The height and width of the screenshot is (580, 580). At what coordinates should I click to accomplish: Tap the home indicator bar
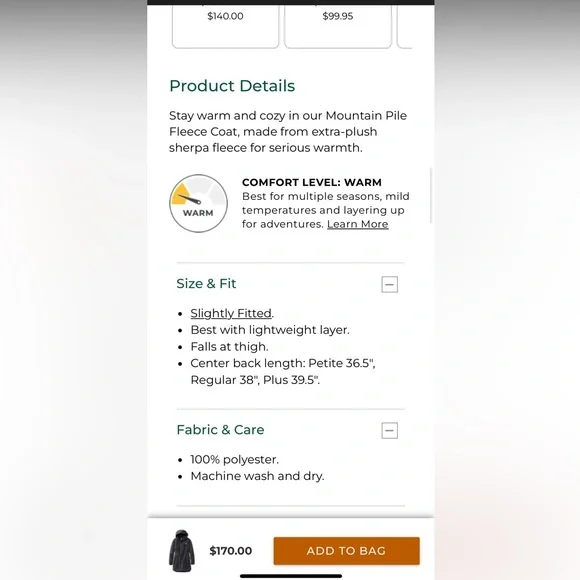(x=291, y=576)
